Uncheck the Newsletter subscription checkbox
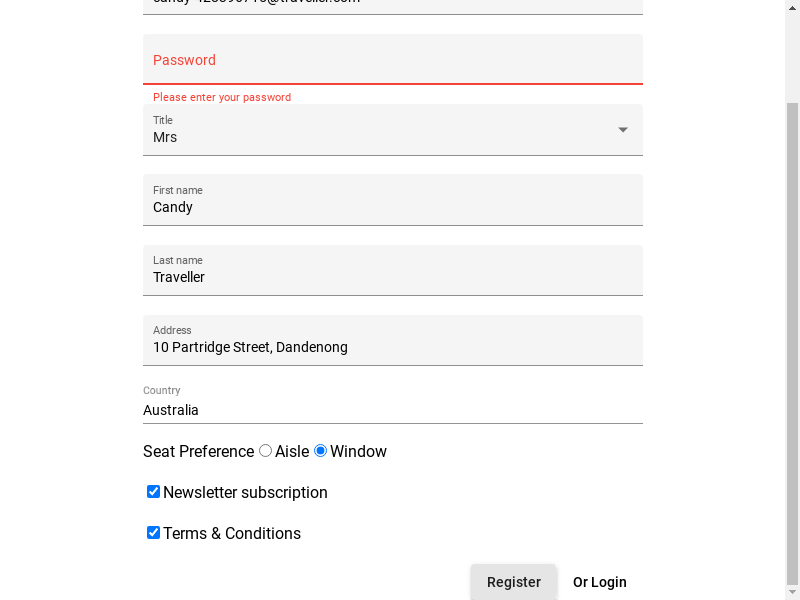This screenshot has width=800, height=600. click(x=154, y=492)
